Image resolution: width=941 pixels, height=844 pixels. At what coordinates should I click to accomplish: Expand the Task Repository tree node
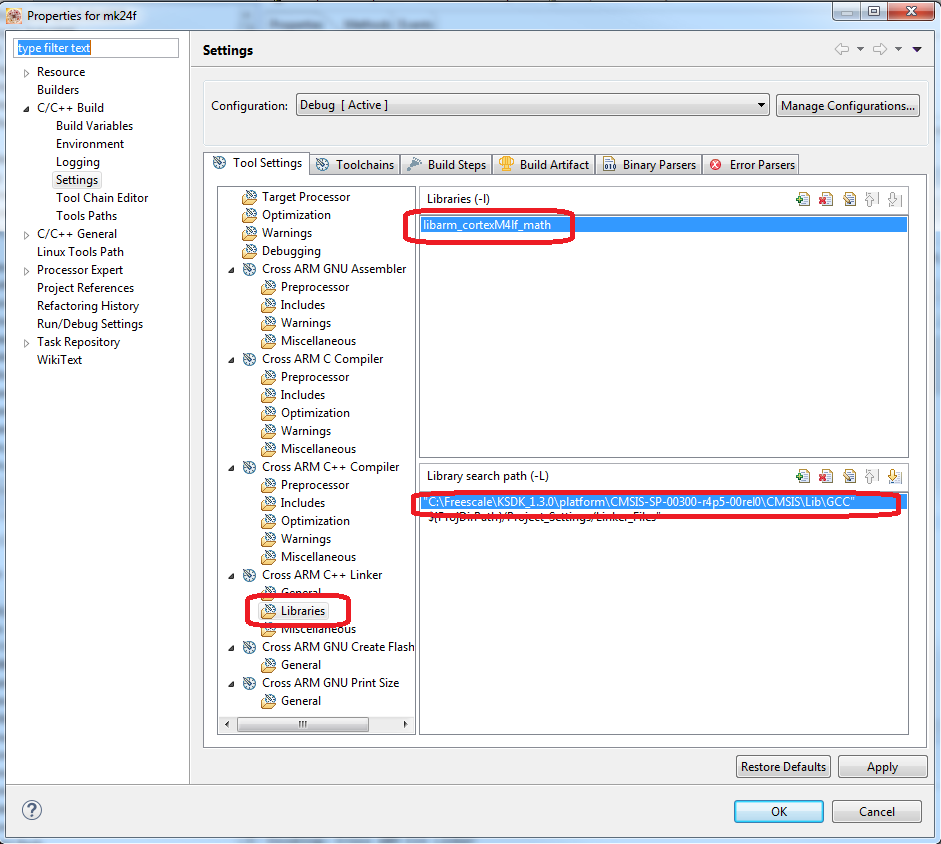click(26, 343)
